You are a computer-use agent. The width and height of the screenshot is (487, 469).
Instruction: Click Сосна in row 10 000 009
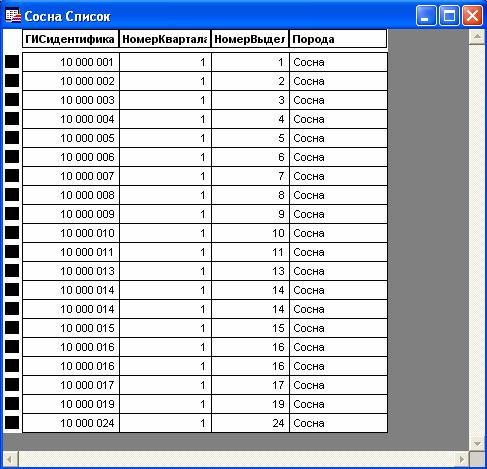click(x=338, y=214)
